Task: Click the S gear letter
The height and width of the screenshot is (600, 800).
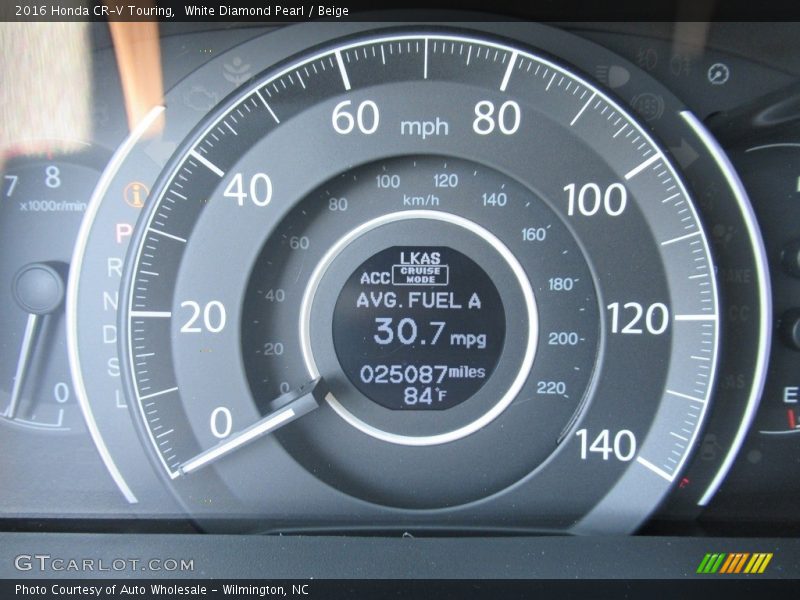Action: click(x=113, y=366)
